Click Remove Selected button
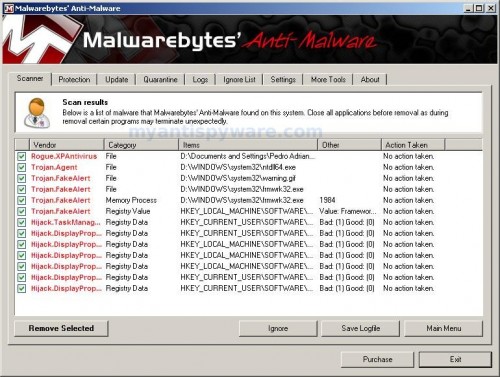Screen dimensions: 500x377 point(61,328)
